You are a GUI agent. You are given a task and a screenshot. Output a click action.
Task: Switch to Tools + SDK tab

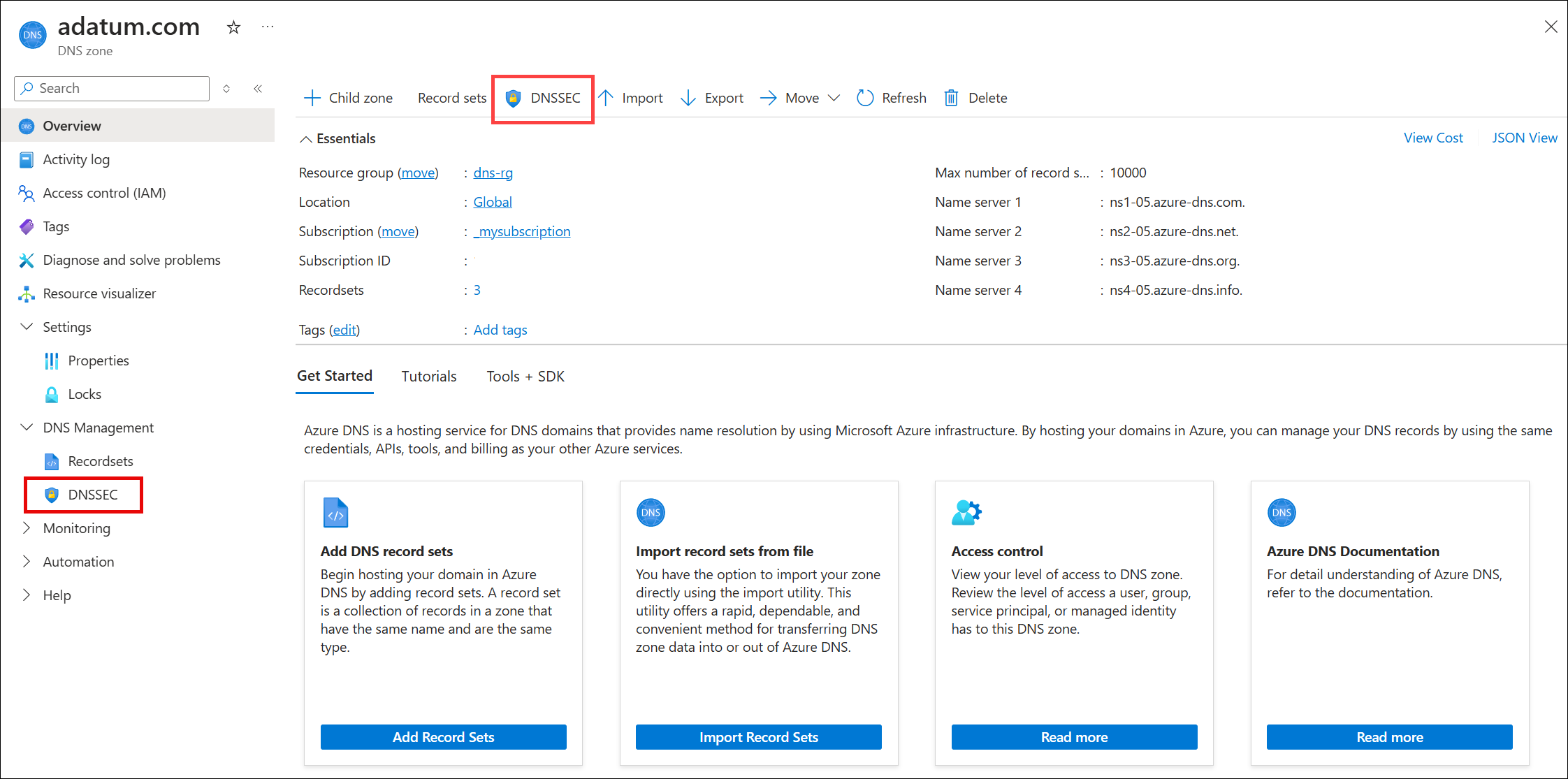click(x=525, y=377)
